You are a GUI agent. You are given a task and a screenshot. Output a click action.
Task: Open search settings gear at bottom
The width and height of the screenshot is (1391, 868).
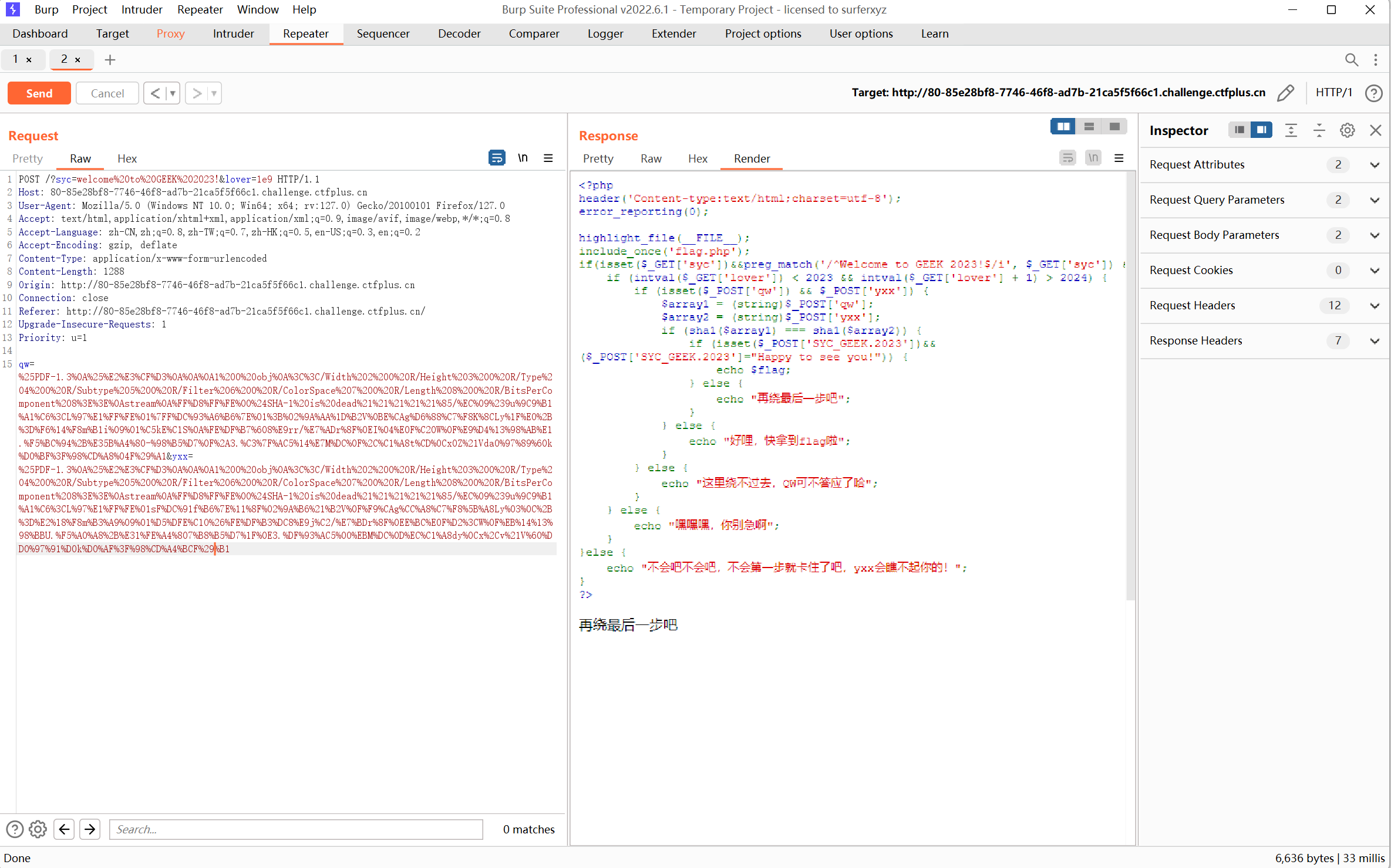(x=38, y=829)
